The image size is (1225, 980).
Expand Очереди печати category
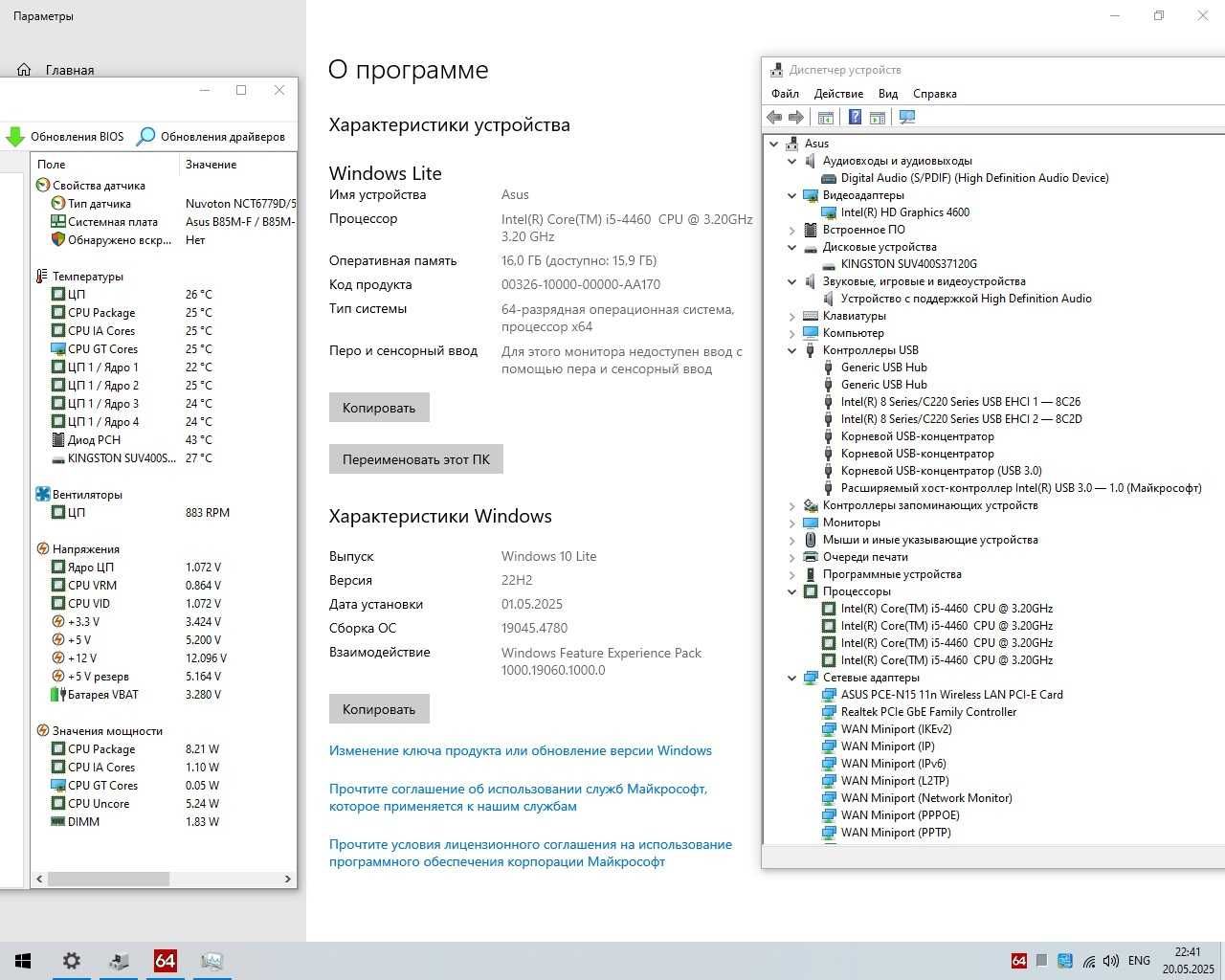tap(791, 557)
